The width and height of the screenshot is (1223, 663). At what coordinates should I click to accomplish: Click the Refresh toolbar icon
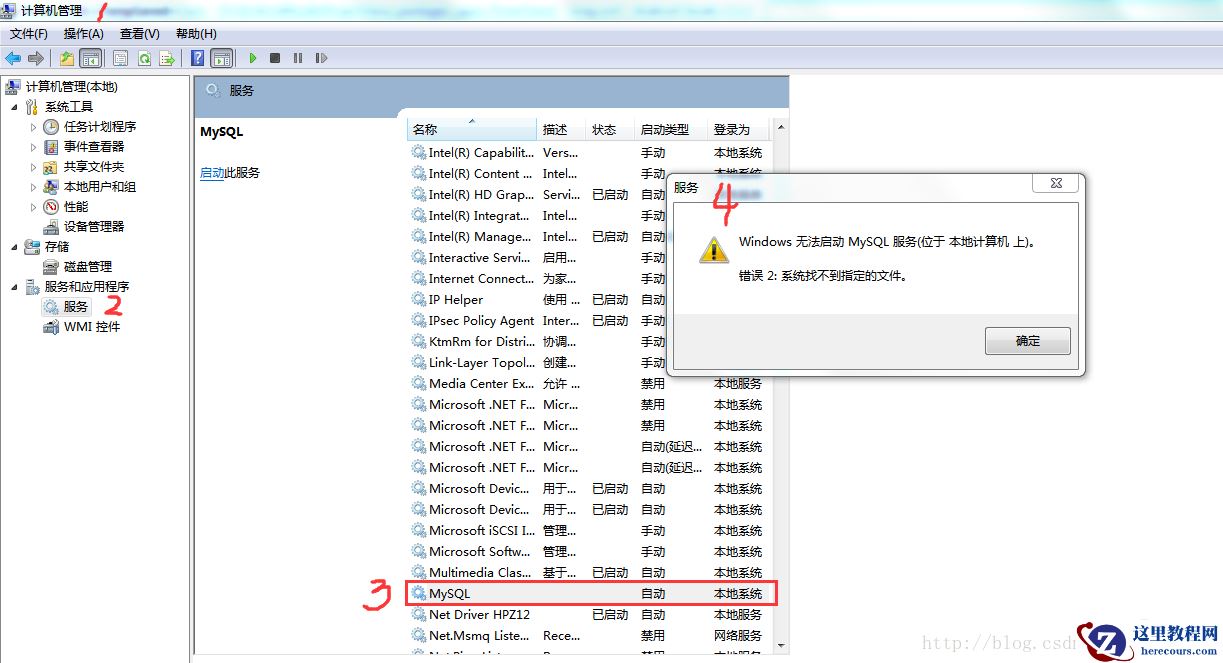pyautogui.click(x=144, y=58)
